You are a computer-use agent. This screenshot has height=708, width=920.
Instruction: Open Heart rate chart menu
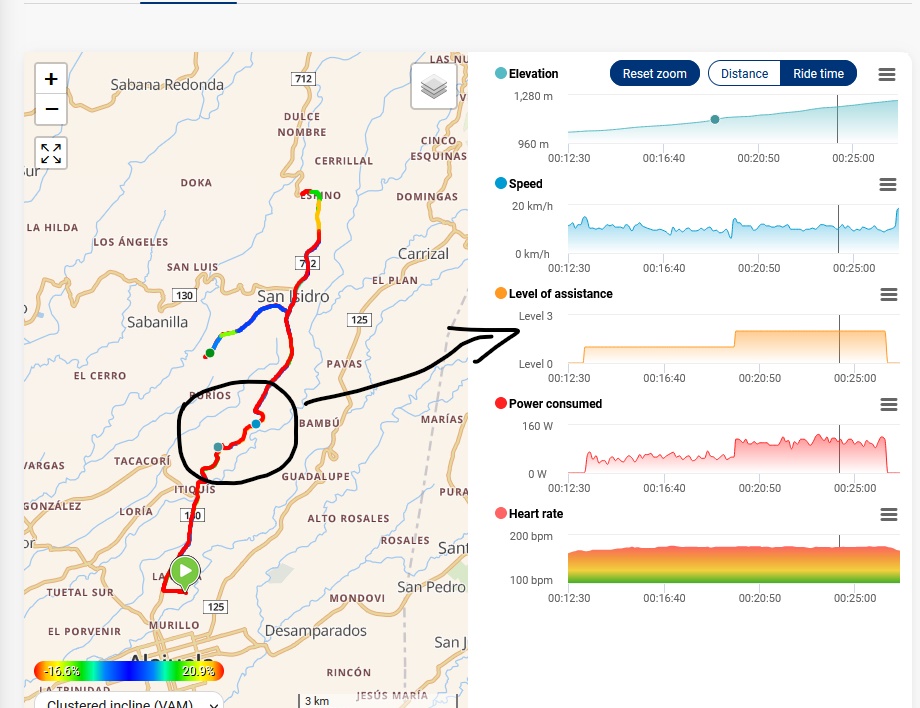886,514
